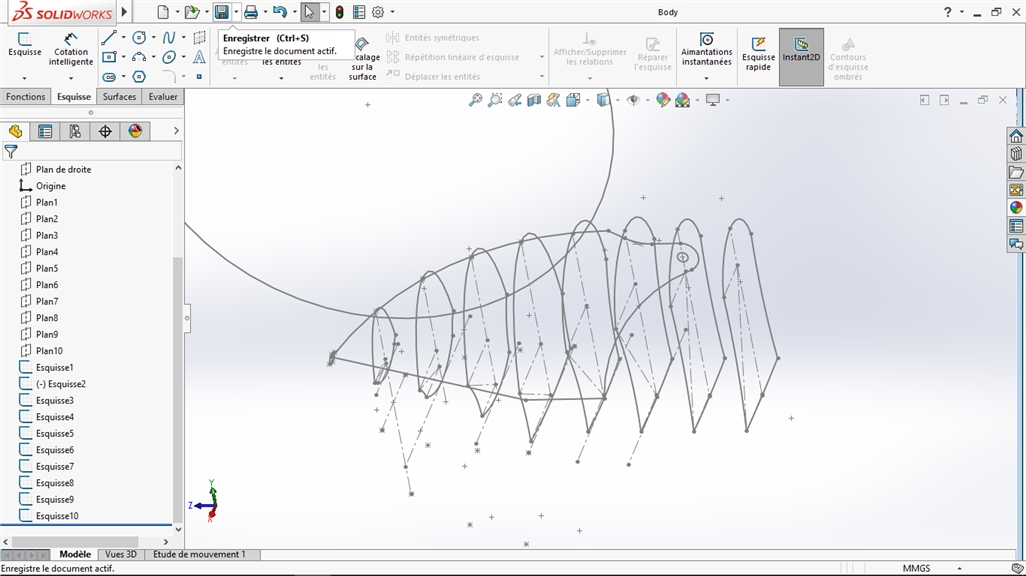
Task: Click the Rebuild traffic light icon
Action: click(x=340, y=12)
